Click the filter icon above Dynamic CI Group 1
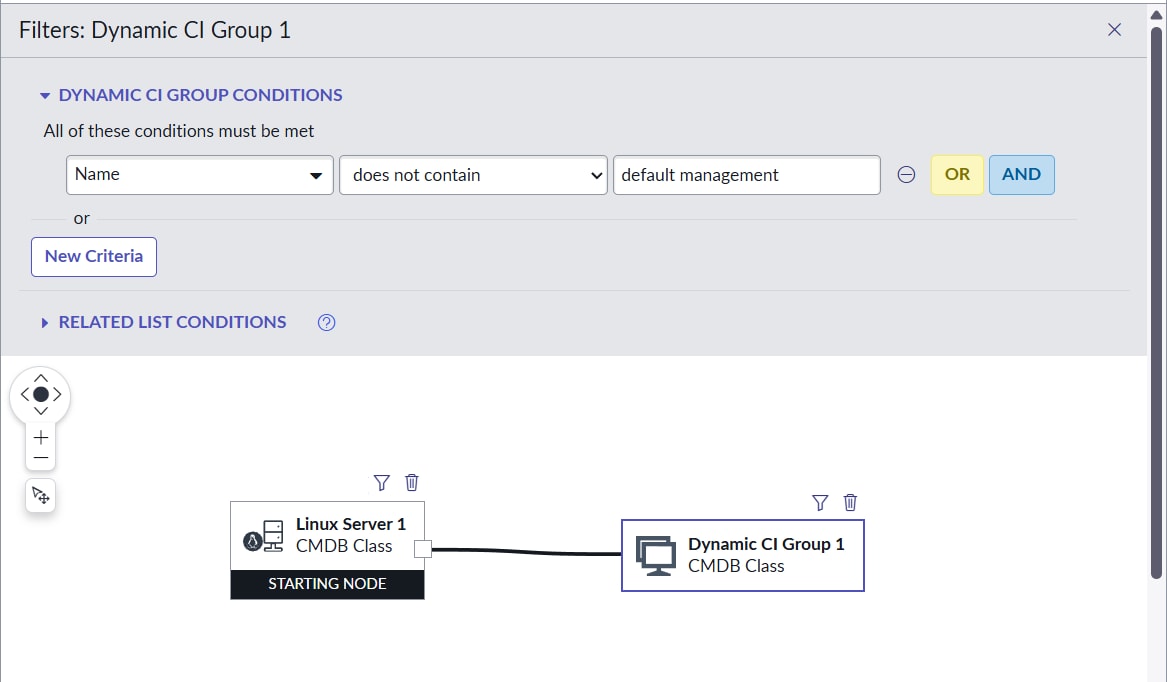The image size is (1167, 682). (x=820, y=503)
